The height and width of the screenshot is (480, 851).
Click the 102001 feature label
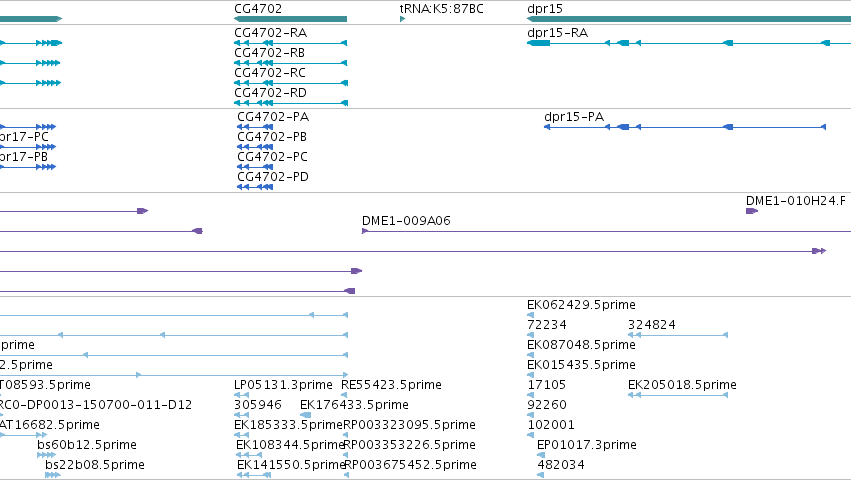pos(551,425)
